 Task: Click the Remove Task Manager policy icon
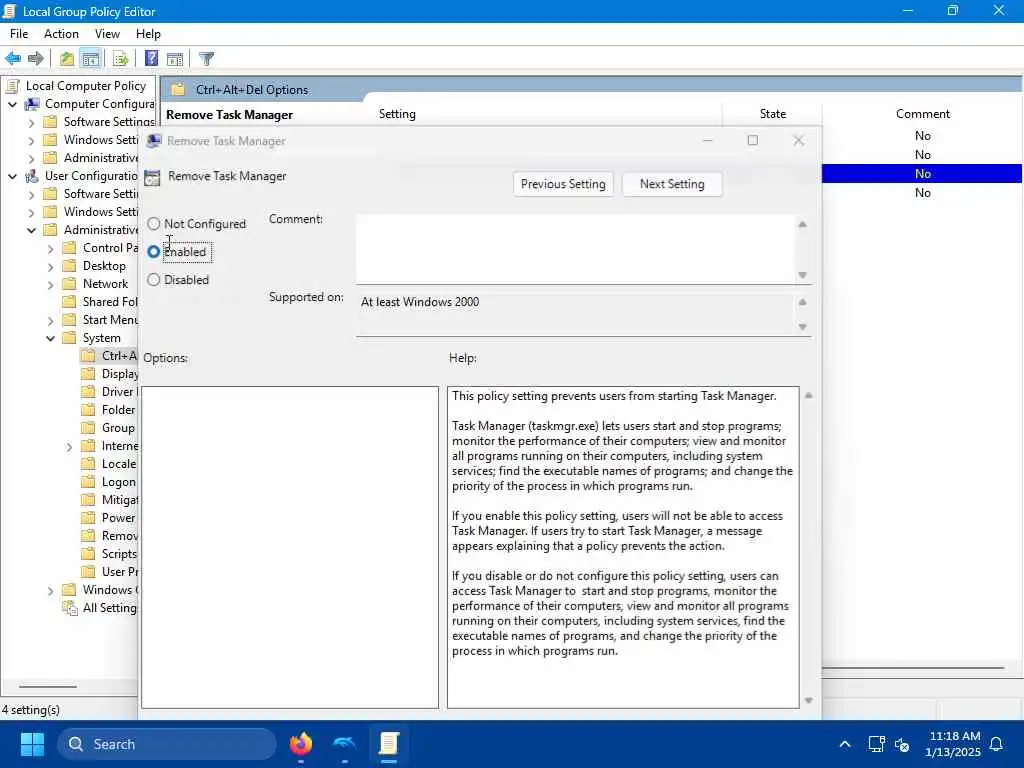tap(152, 177)
